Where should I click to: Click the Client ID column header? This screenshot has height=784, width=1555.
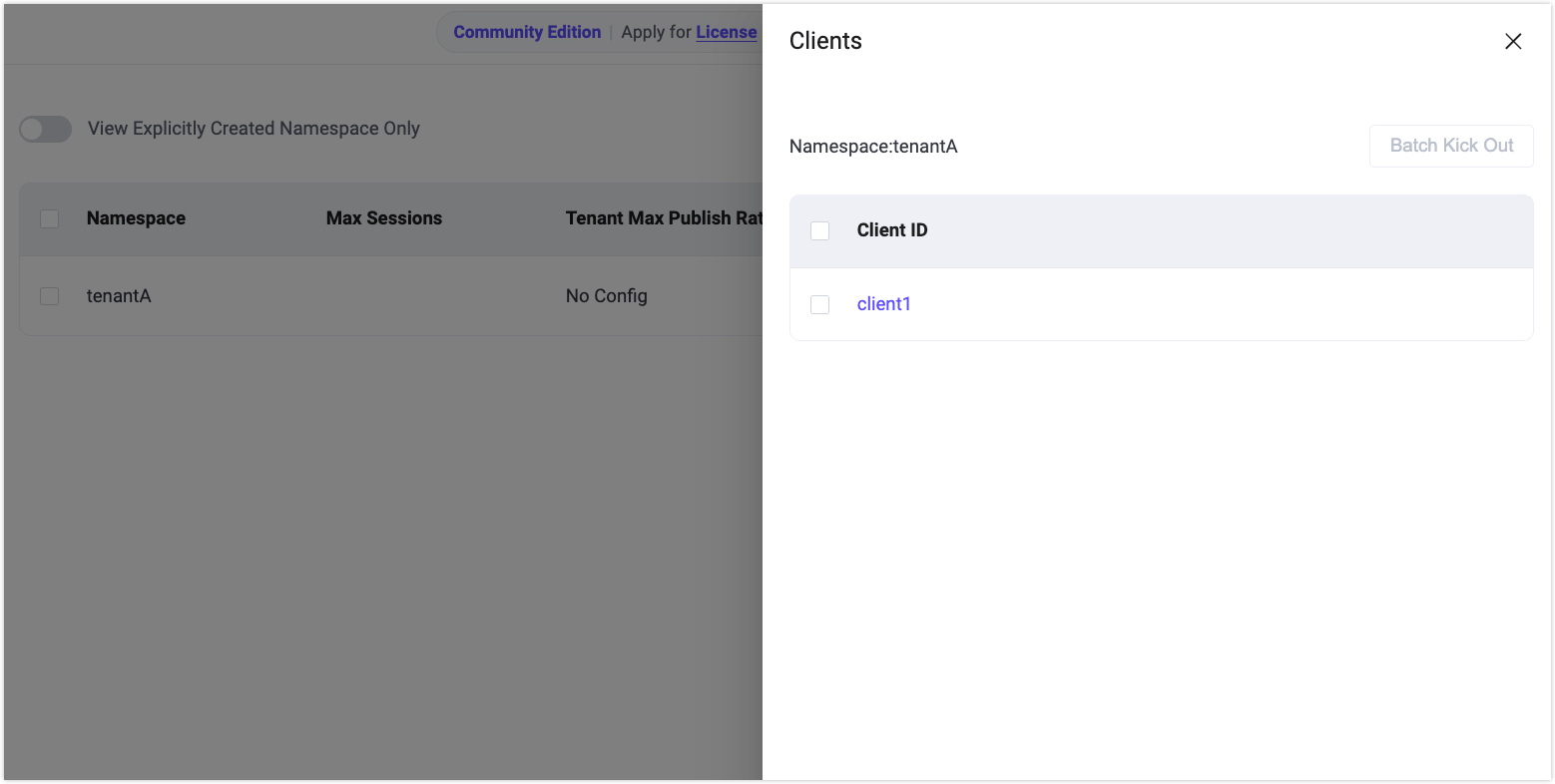(891, 230)
